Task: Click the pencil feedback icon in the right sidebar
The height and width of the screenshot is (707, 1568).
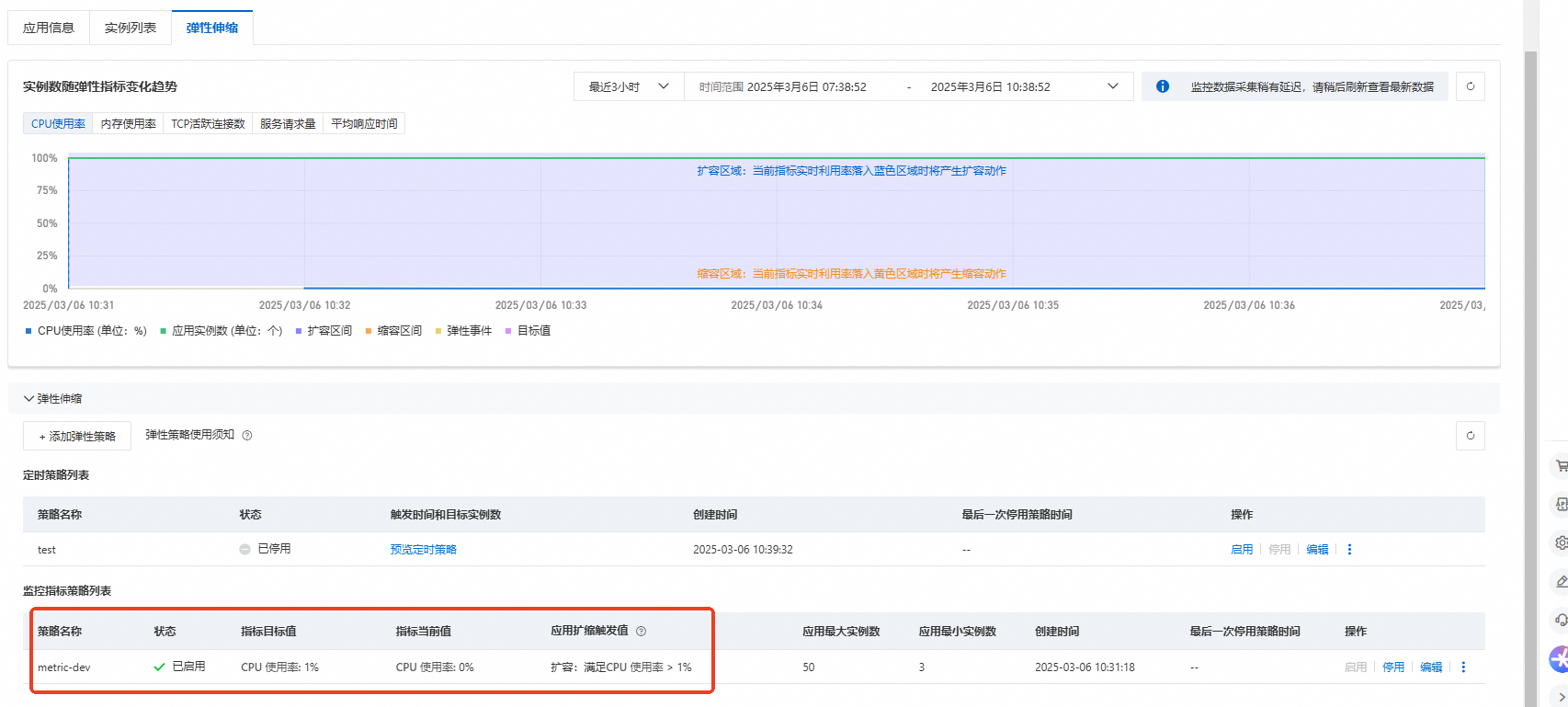Action: [1561, 581]
